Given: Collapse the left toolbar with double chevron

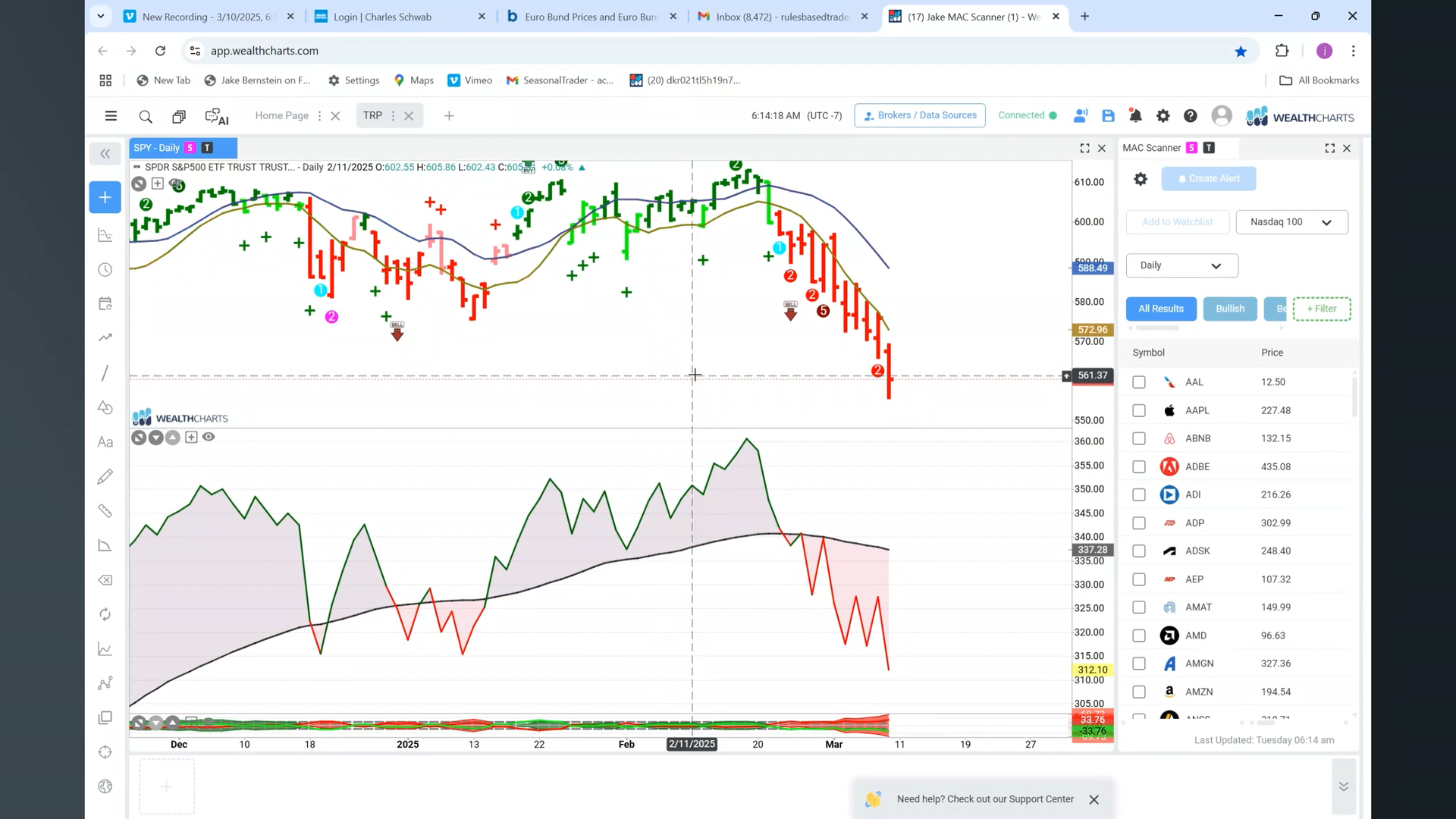Looking at the screenshot, I should 105,154.
